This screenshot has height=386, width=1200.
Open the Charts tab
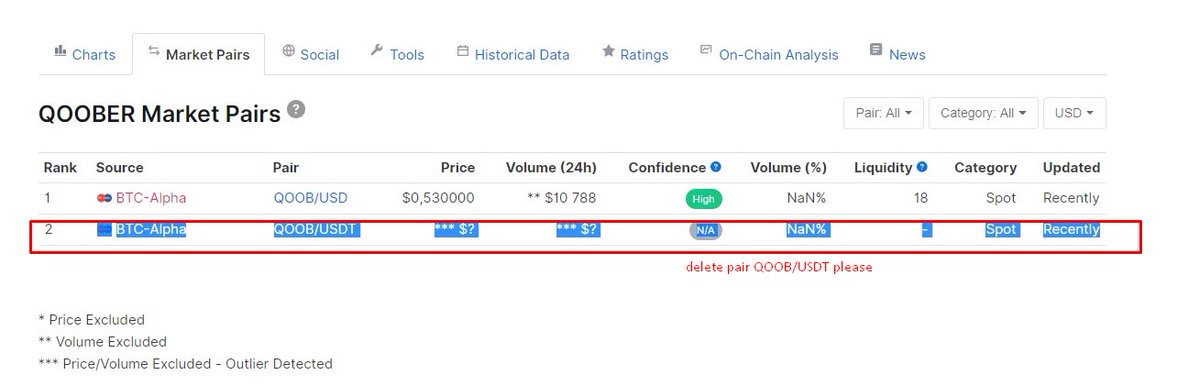click(x=85, y=54)
